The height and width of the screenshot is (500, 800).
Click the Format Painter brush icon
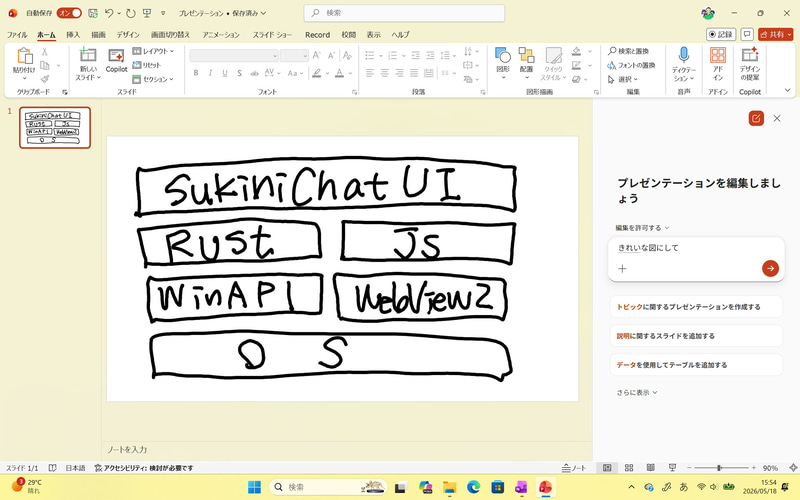click(45, 79)
